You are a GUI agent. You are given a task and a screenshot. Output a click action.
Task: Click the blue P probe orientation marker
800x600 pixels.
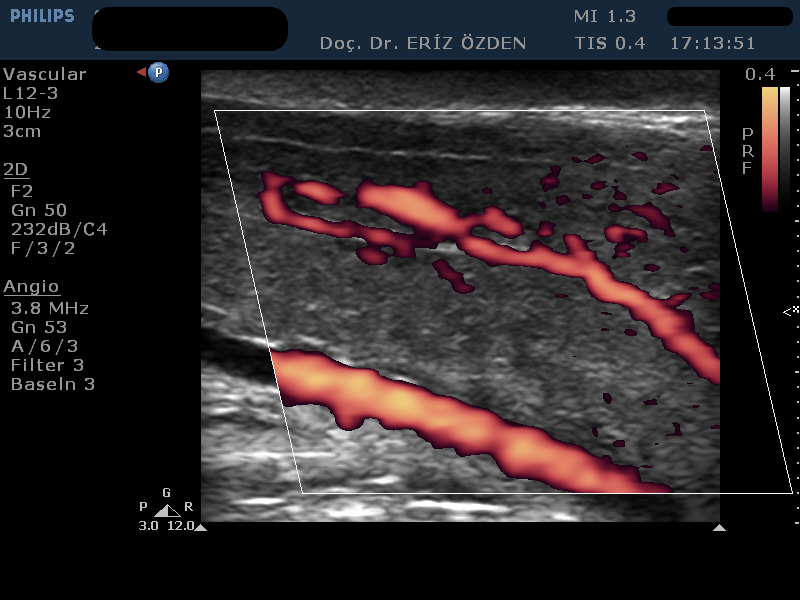click(158, 73)
